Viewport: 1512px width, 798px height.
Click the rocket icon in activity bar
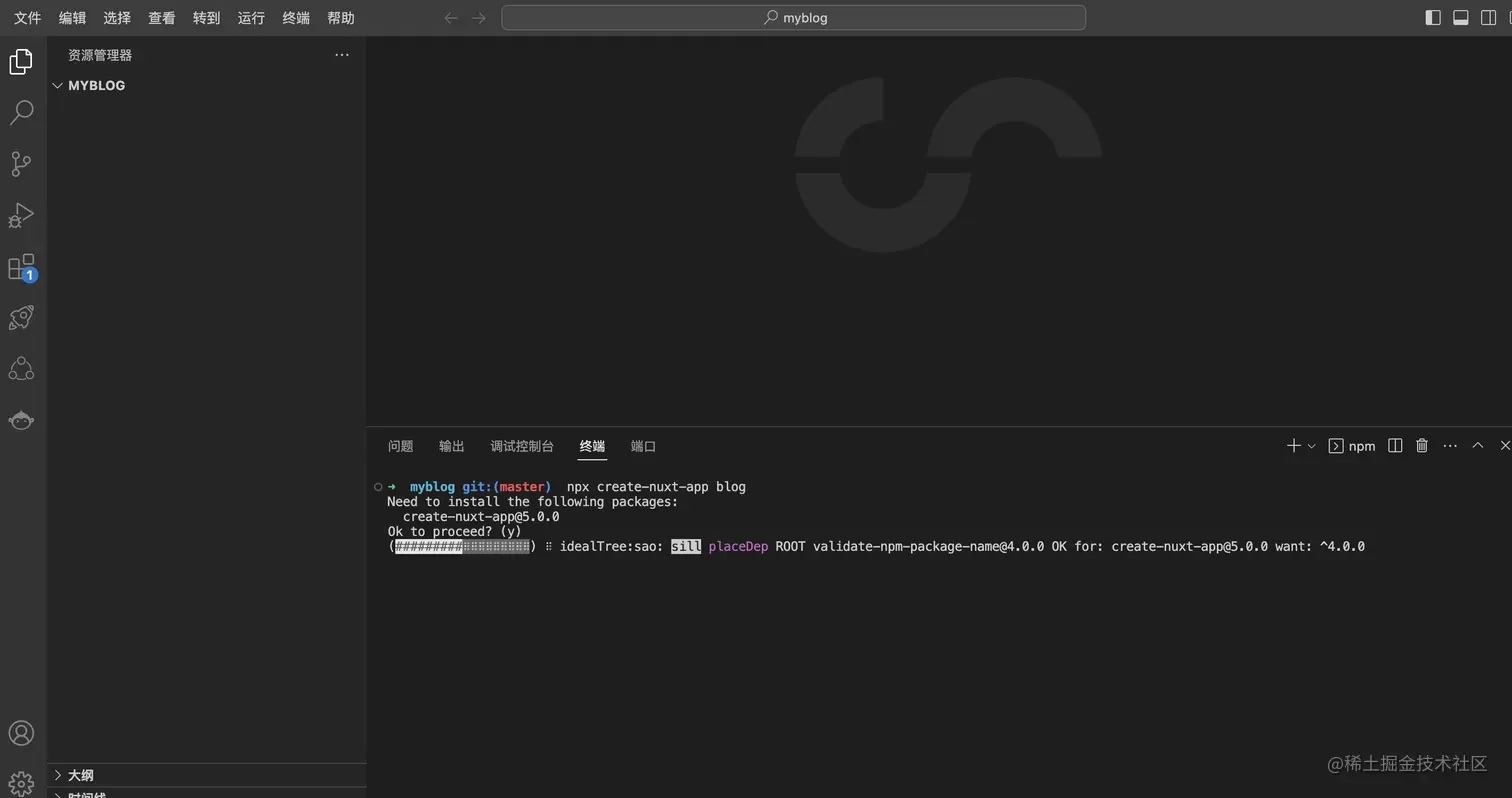coord(21,318)
